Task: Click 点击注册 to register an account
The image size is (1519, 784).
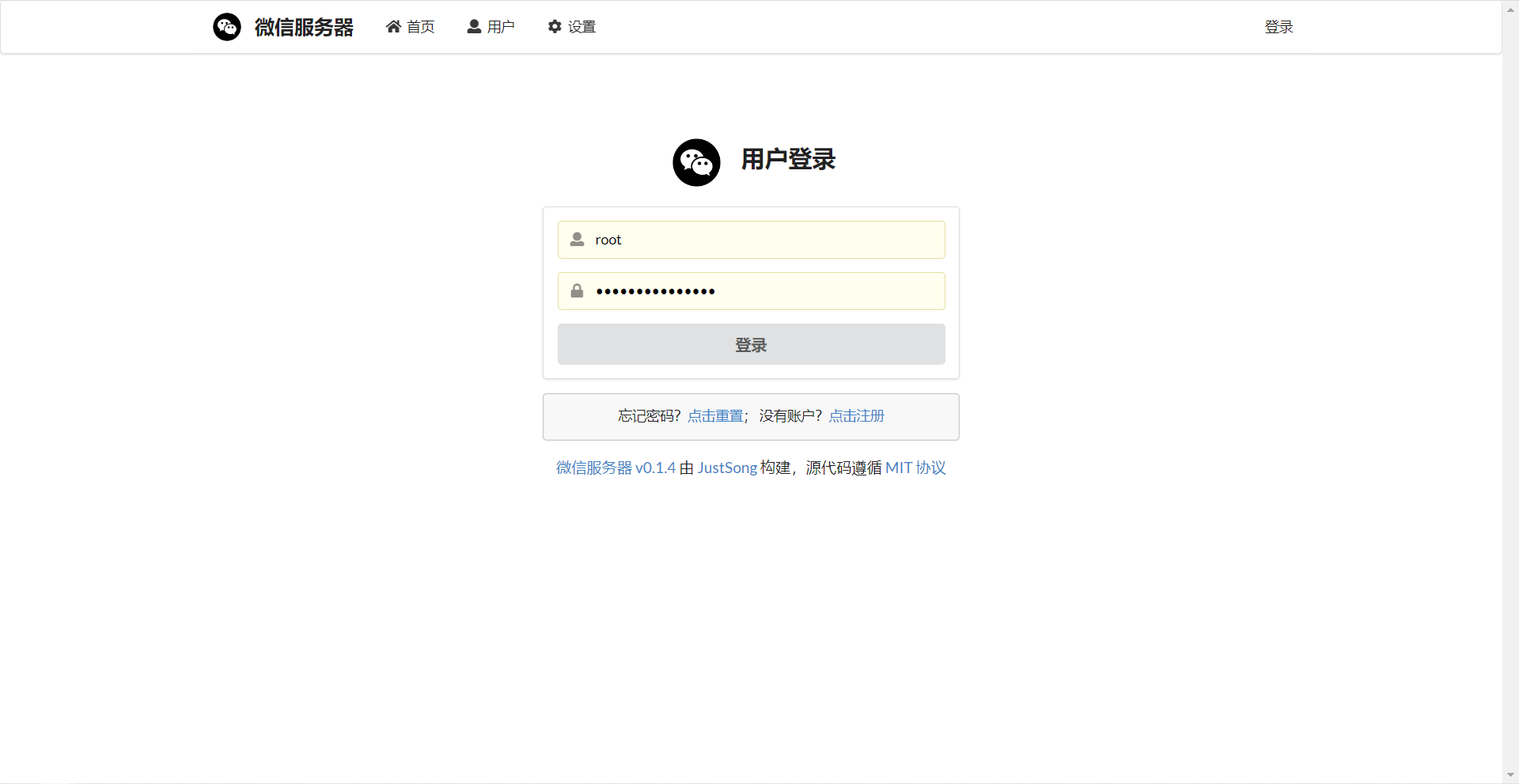Action: point(856,415)
